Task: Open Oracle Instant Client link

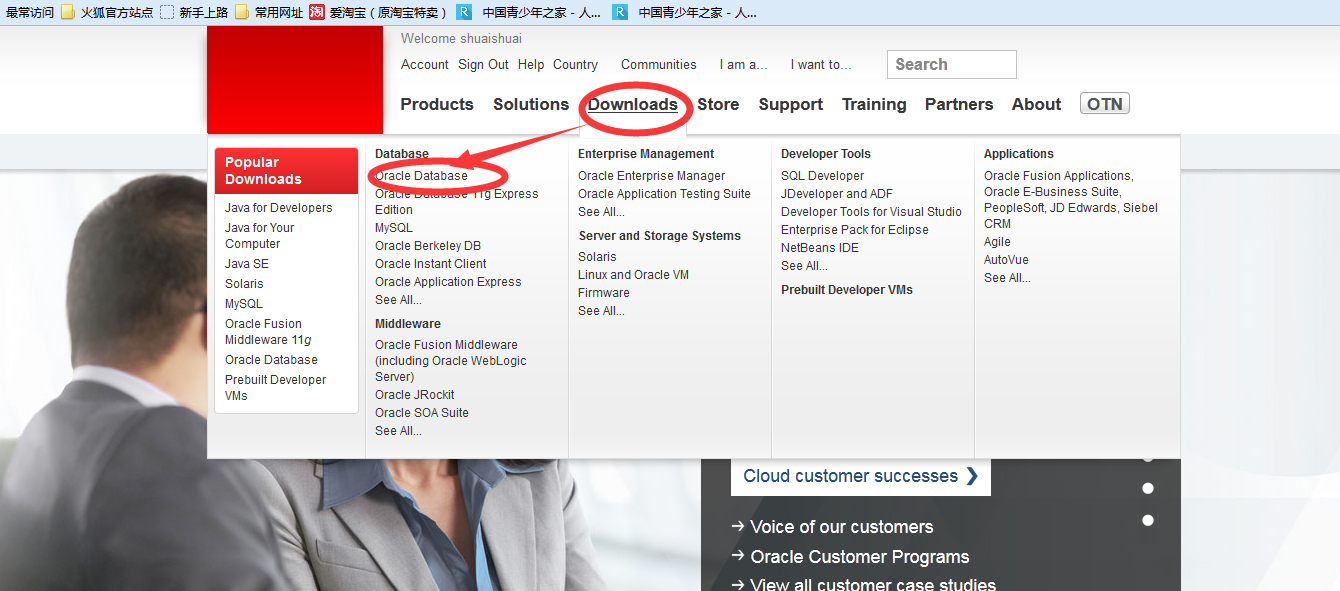Action: coord(430,264)
